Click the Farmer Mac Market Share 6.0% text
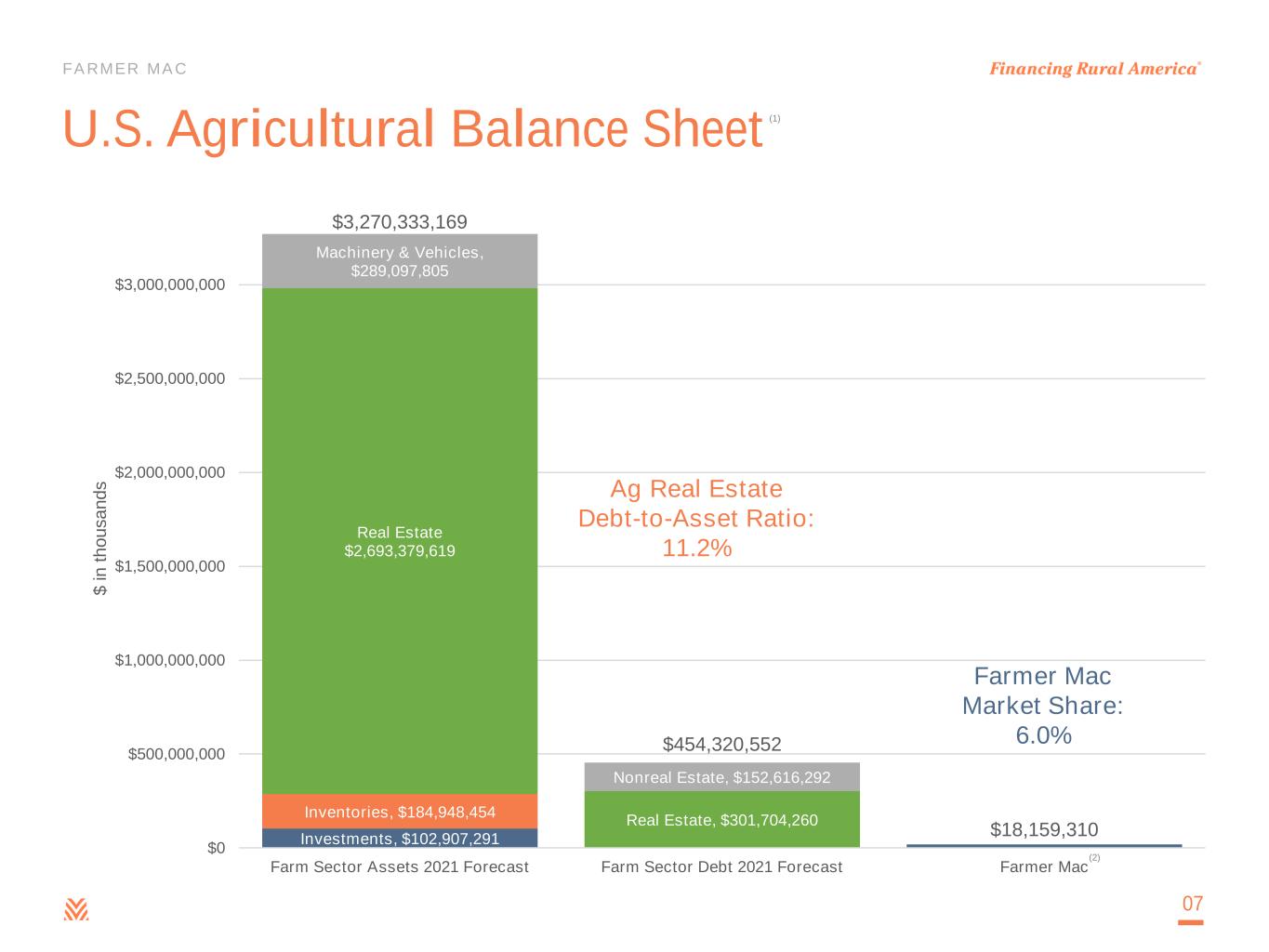Screen dimensions: 1269x952 [x=1042, y=705]
